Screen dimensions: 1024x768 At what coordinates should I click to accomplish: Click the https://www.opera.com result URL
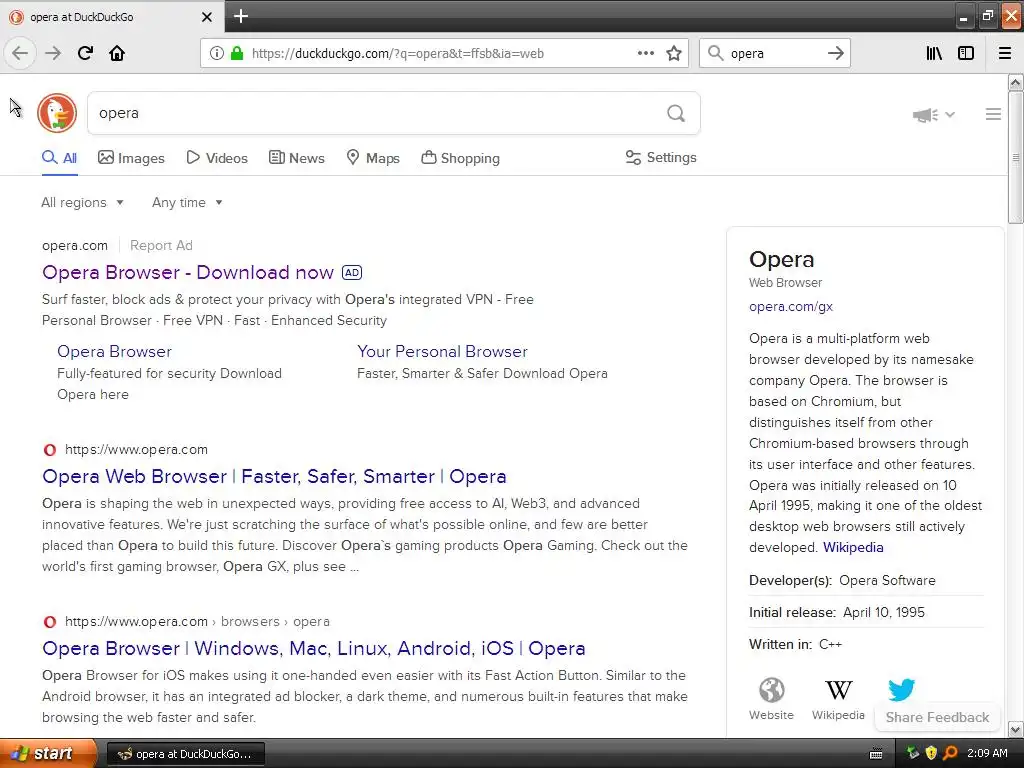[136, 449]
